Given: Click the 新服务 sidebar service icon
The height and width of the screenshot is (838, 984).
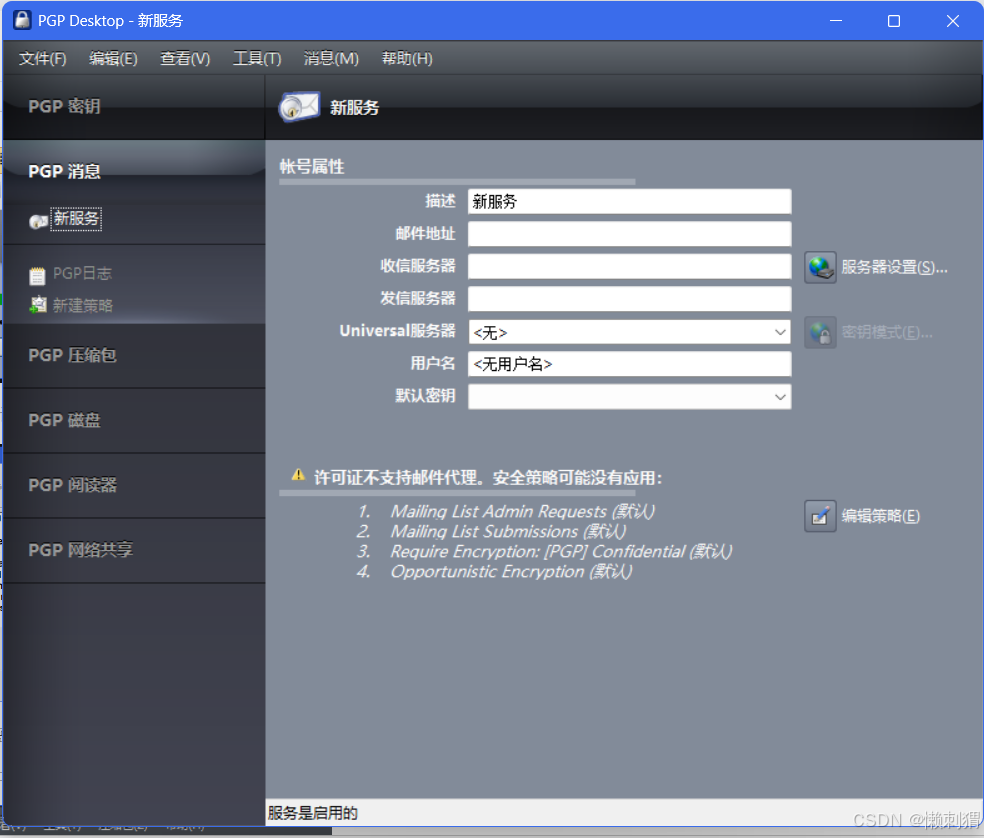Looking at the screenshot, I should (38, 221).
